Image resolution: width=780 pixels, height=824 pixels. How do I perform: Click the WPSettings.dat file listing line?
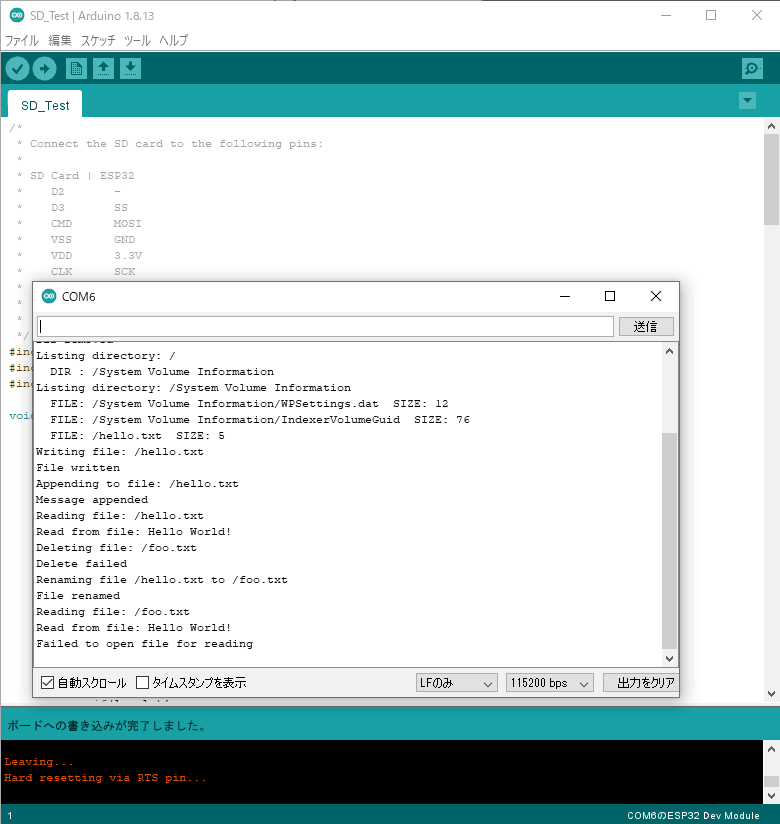tap(249, 404)
